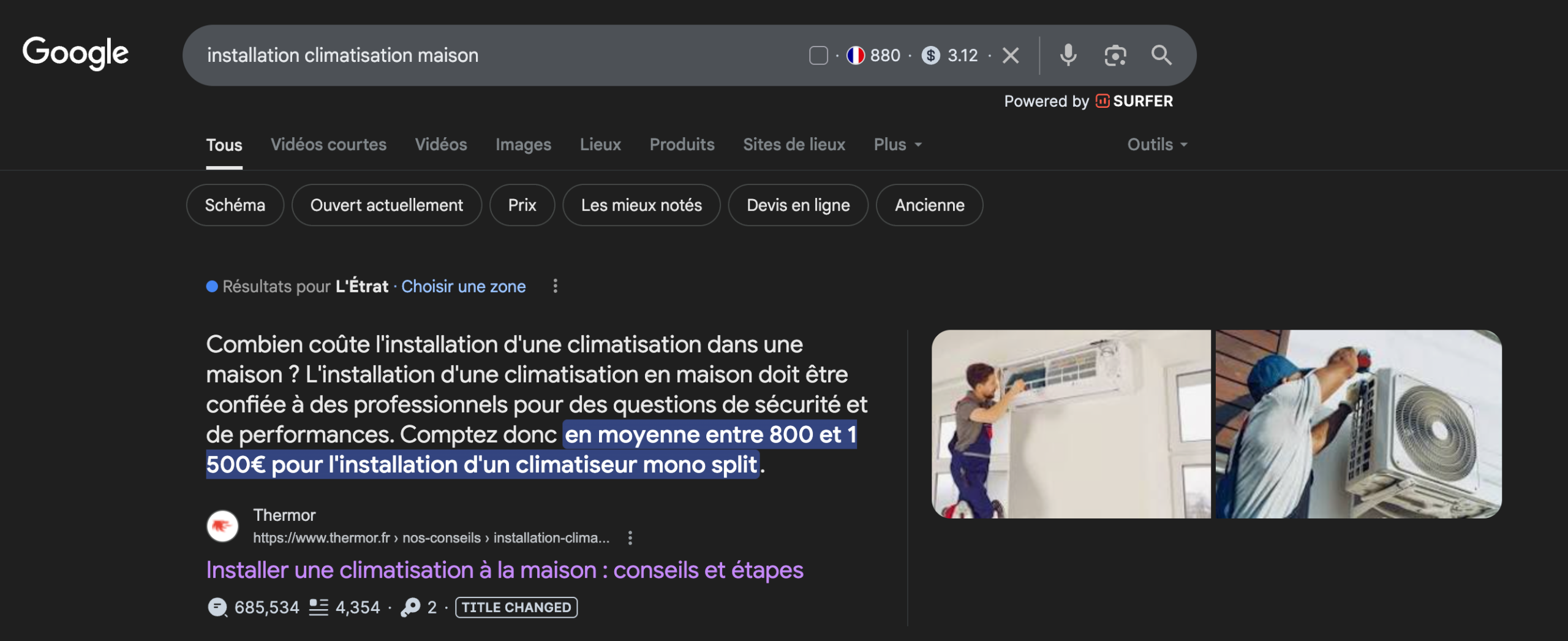Open Google Lens image search
Viewport: 1568px width, 641px height.
tap(1115, 56)
